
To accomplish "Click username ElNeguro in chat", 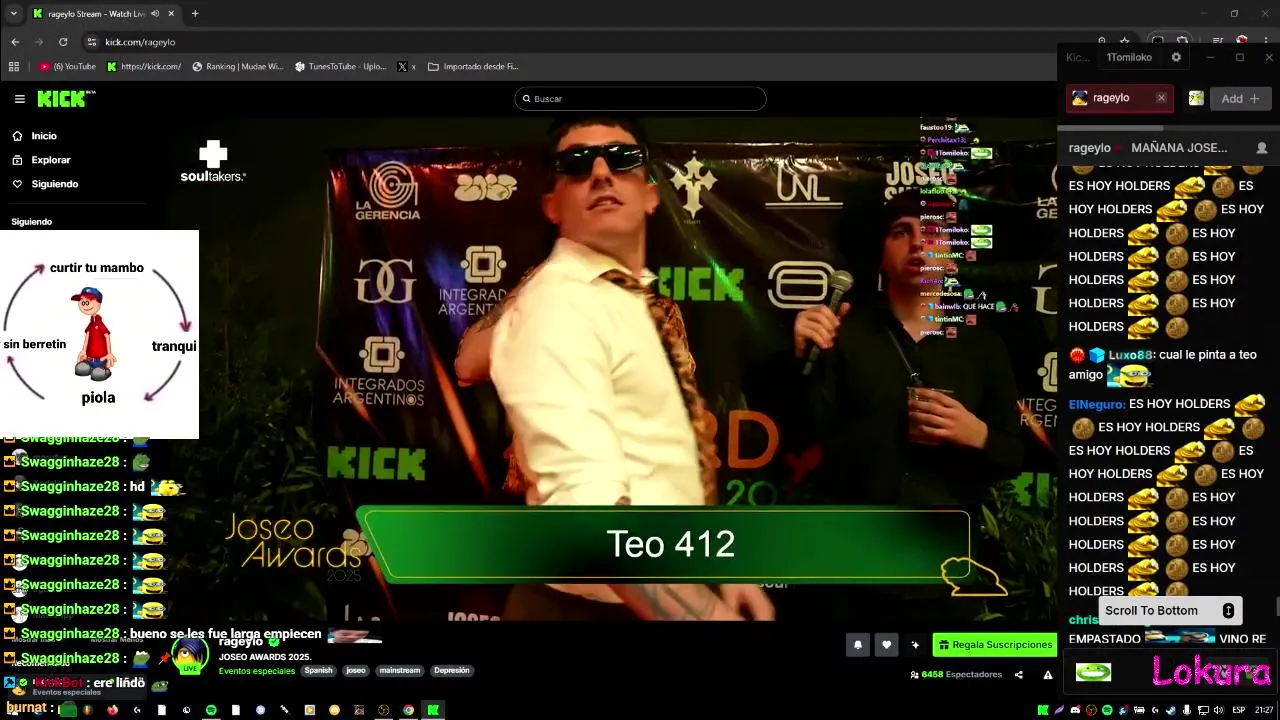I will click(1096, 404).
